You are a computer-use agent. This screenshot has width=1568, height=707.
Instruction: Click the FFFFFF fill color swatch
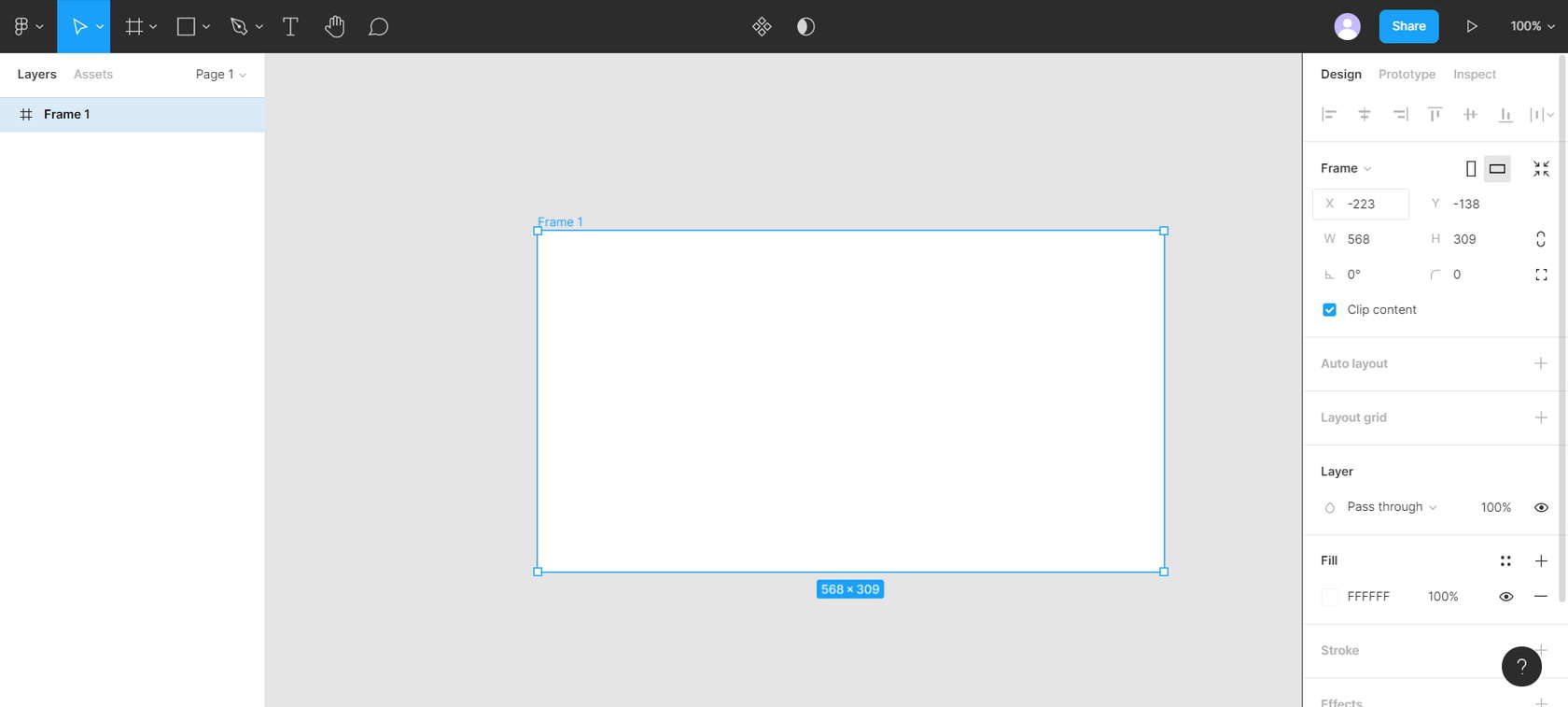[x=1330, y=597]
